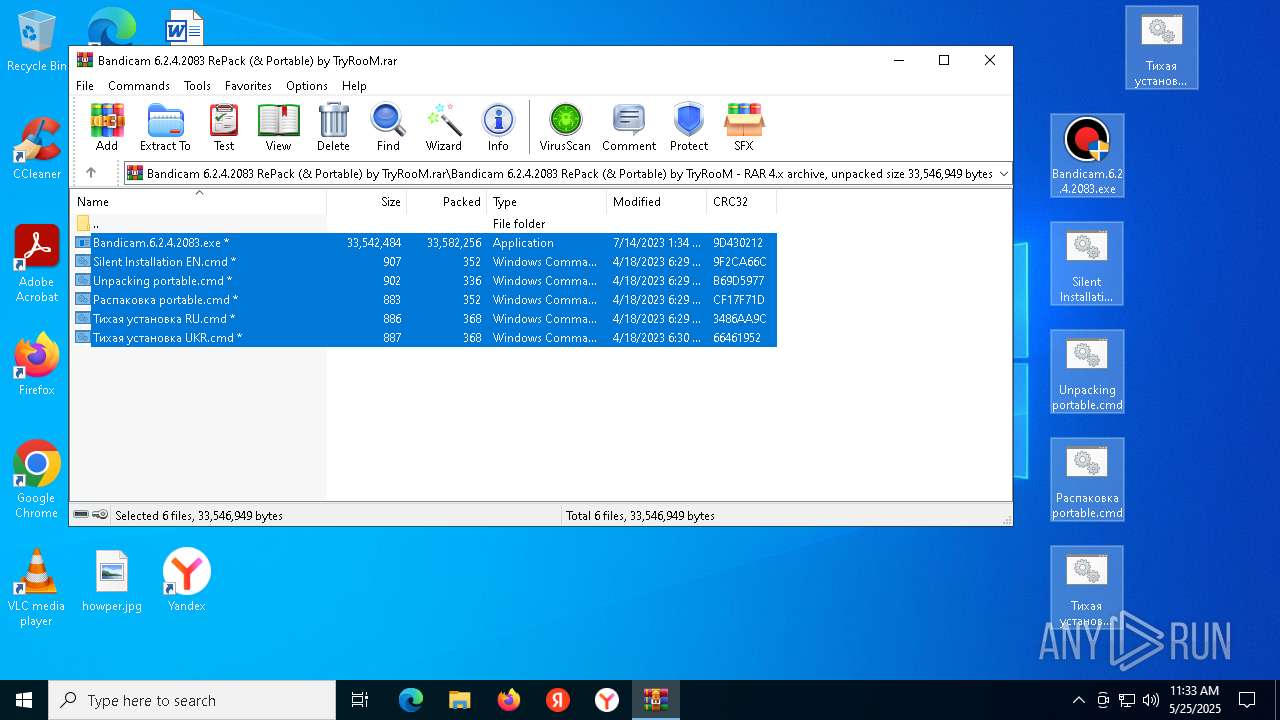This screenshot has width=1280, height=720.
Task: Open the Comment tool
Action: coord(629,127)
